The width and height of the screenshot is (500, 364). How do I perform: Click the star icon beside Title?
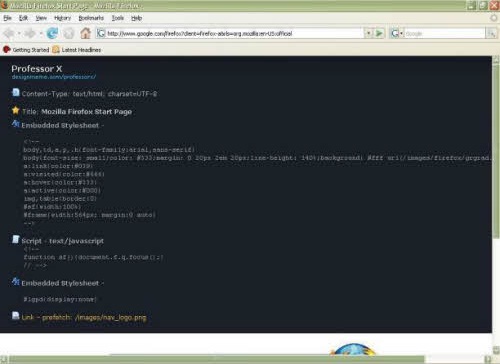point(16,110)
